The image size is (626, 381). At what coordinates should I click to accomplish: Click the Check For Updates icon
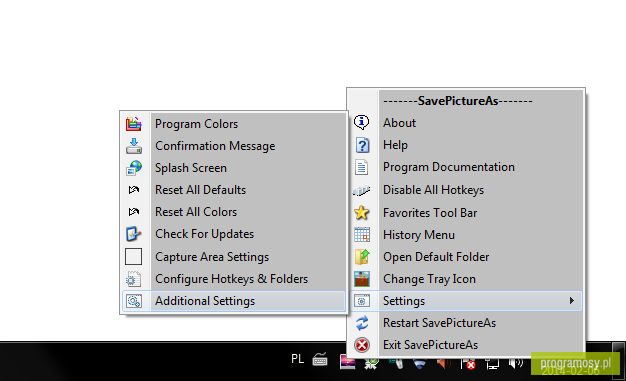point(134,234)
